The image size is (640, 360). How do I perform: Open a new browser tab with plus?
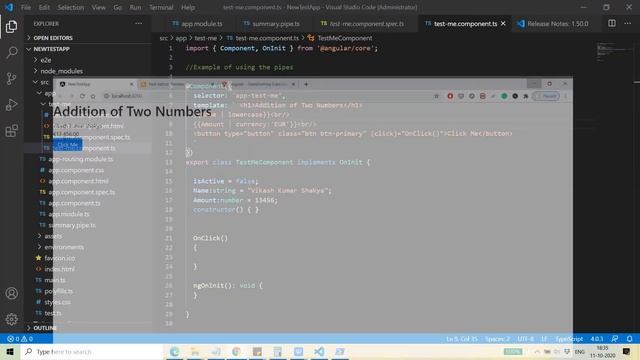306,84
